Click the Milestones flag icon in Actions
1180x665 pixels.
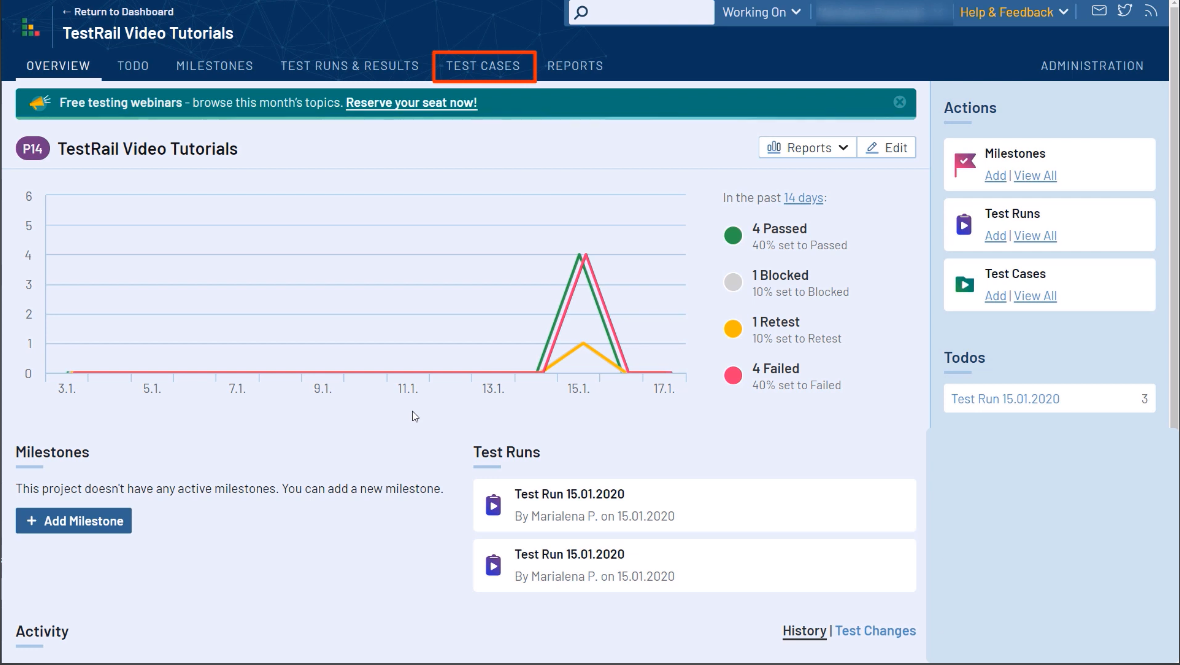(x=965, y=165)
